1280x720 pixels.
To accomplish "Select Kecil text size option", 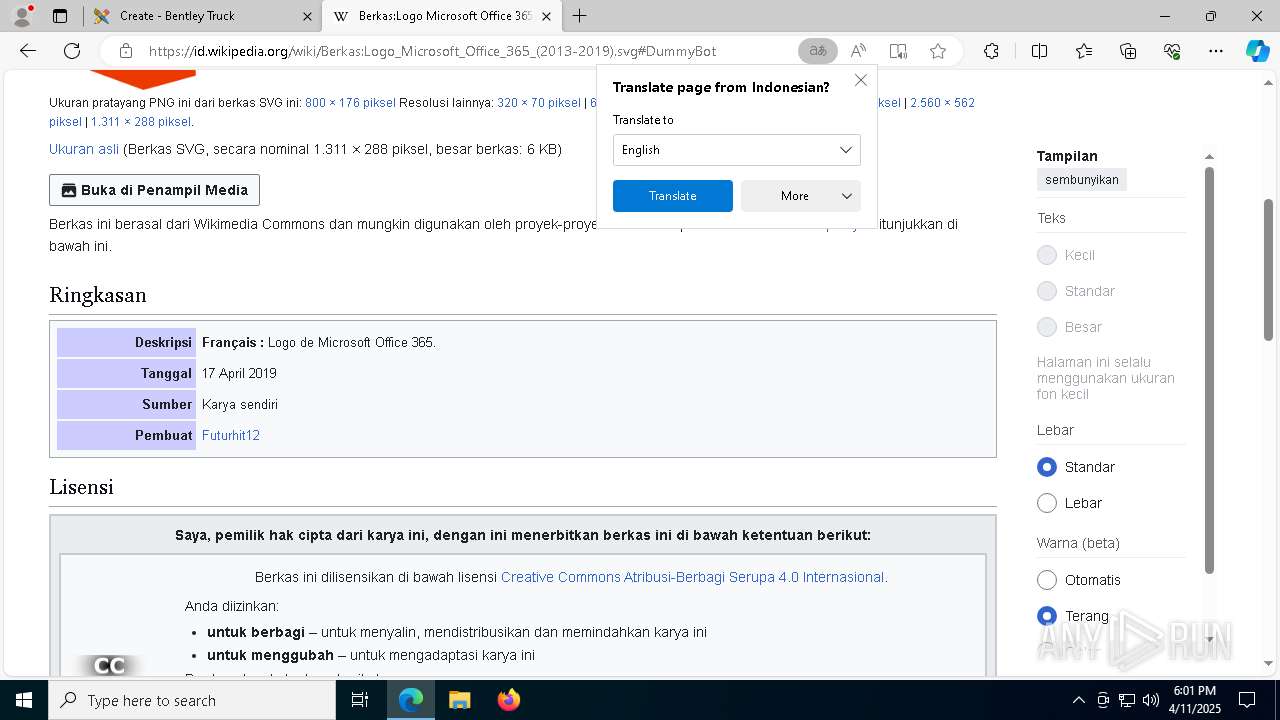I will point(1047,255).
